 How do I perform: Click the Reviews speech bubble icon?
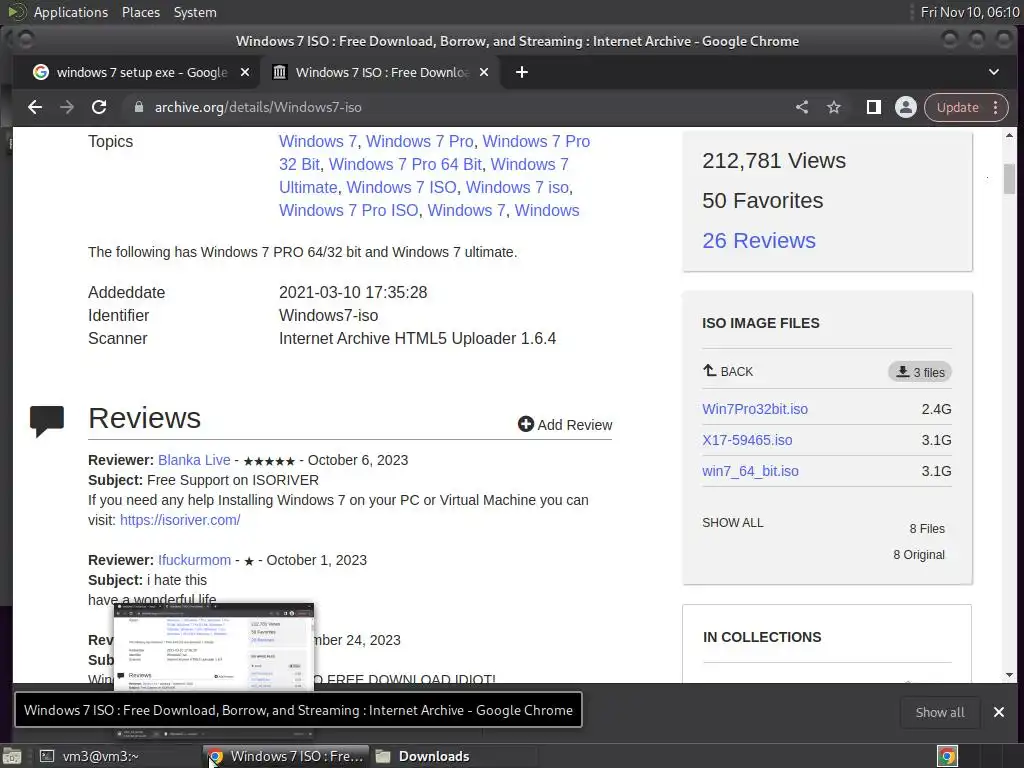click(47, 421)
